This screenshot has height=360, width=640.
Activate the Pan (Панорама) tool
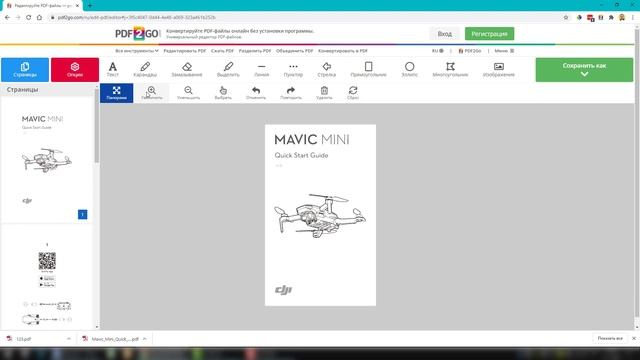point(117,93)
